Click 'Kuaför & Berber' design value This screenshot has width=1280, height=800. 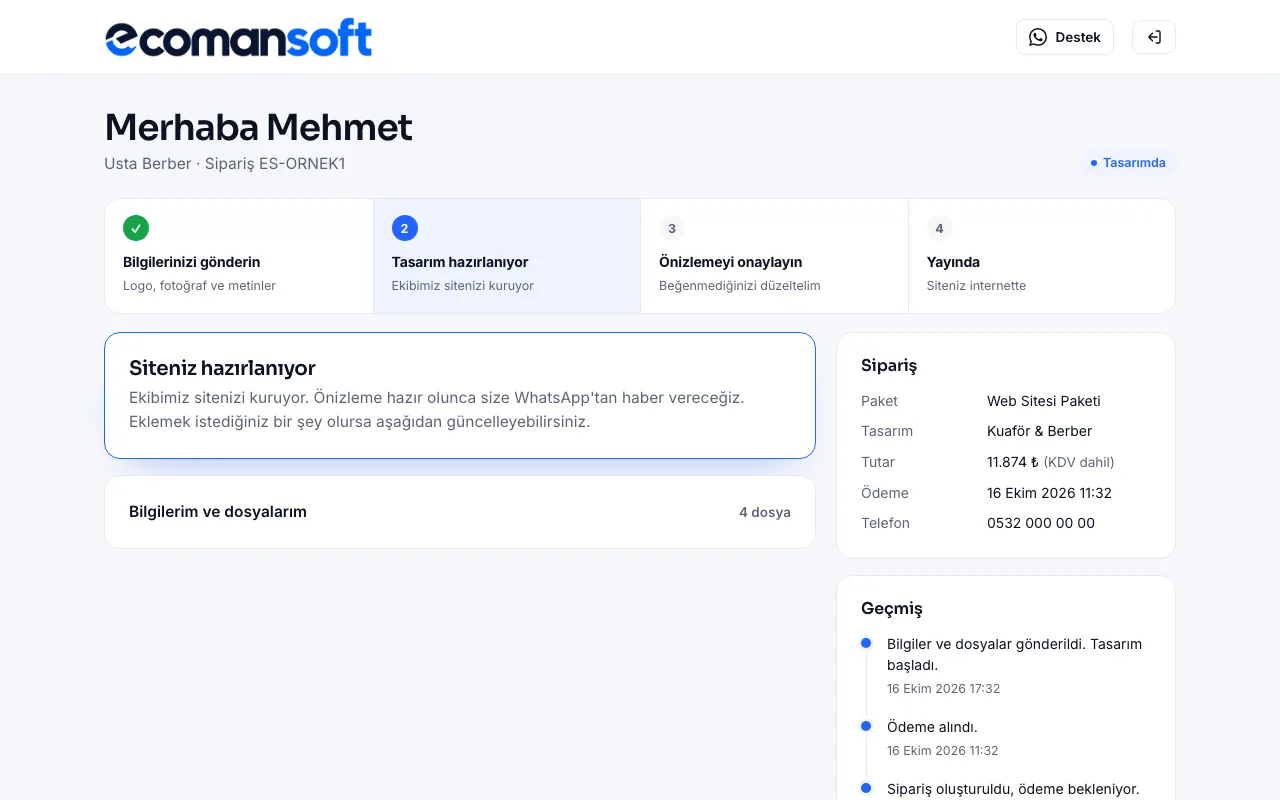pyautogui.click(x=1039, y=431)
